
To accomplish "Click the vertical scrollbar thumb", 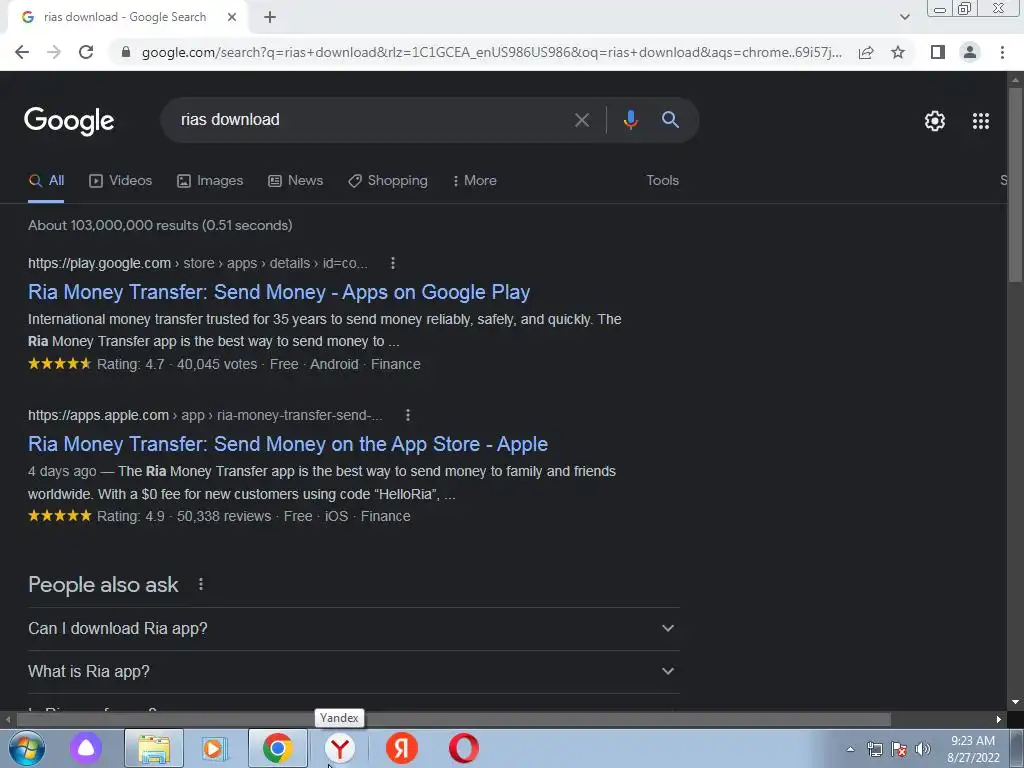I will coord(1015,184).
